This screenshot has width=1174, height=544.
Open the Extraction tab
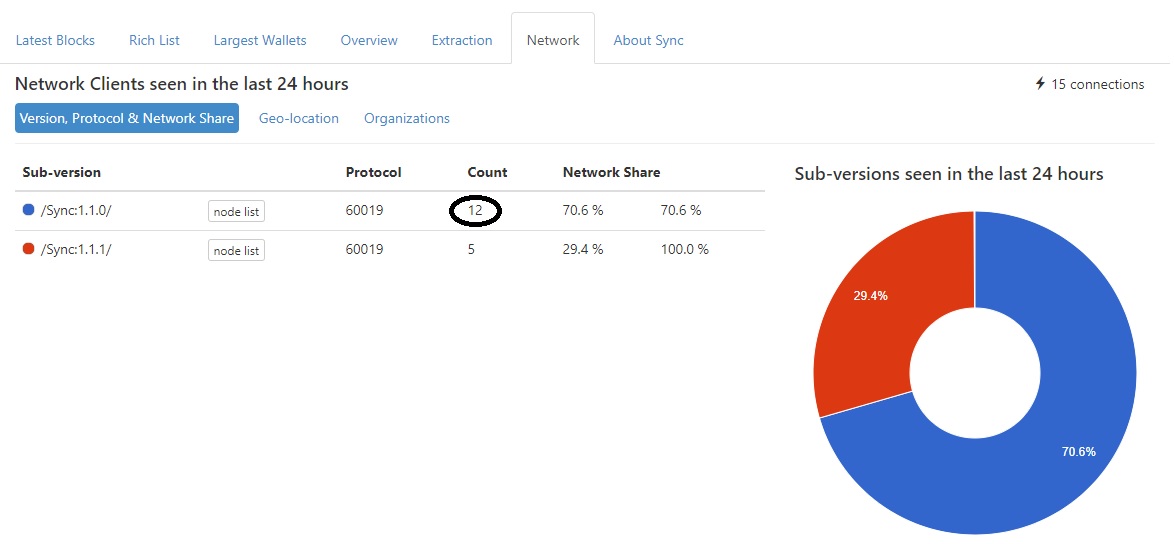click(x=462, y=40)
